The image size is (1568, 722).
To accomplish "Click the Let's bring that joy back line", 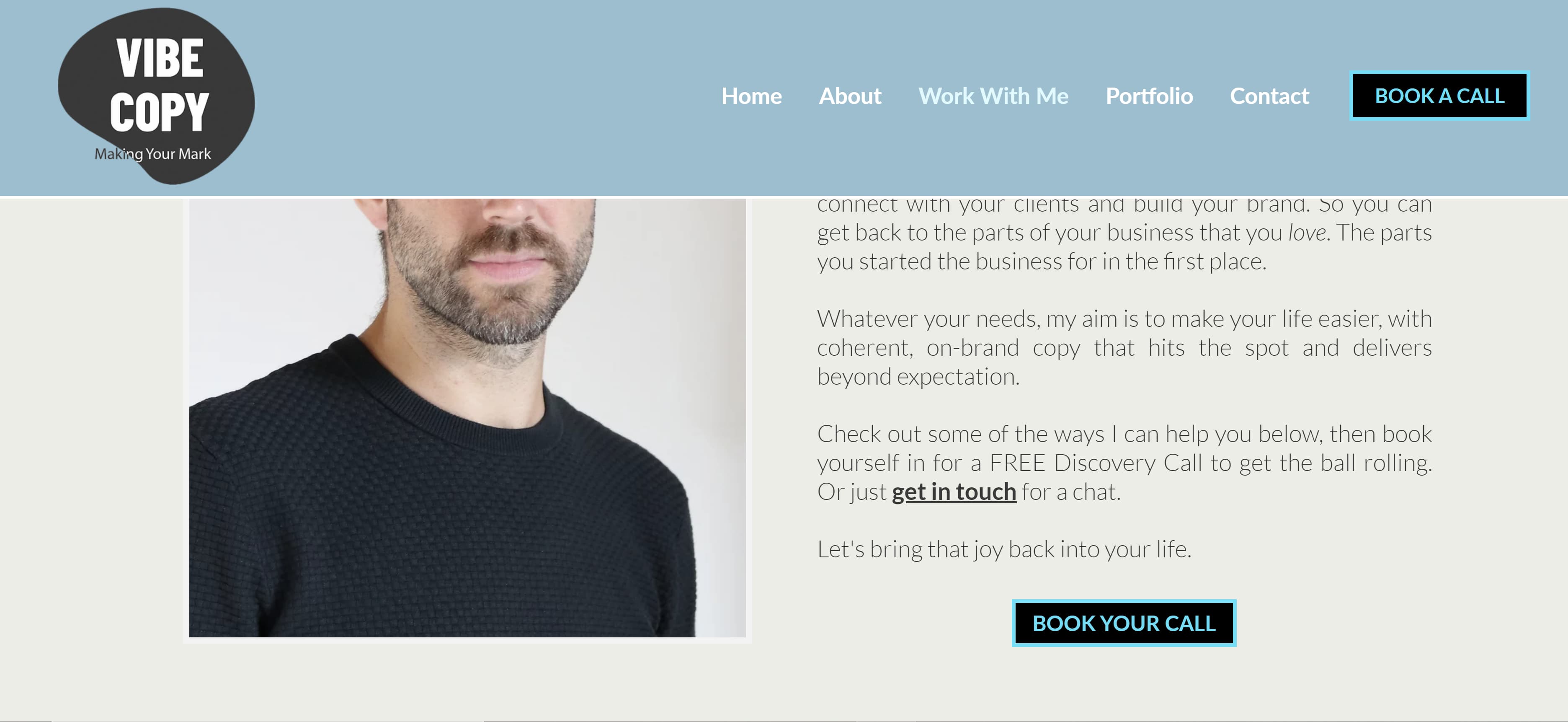I will click(x=1004, y=550).
